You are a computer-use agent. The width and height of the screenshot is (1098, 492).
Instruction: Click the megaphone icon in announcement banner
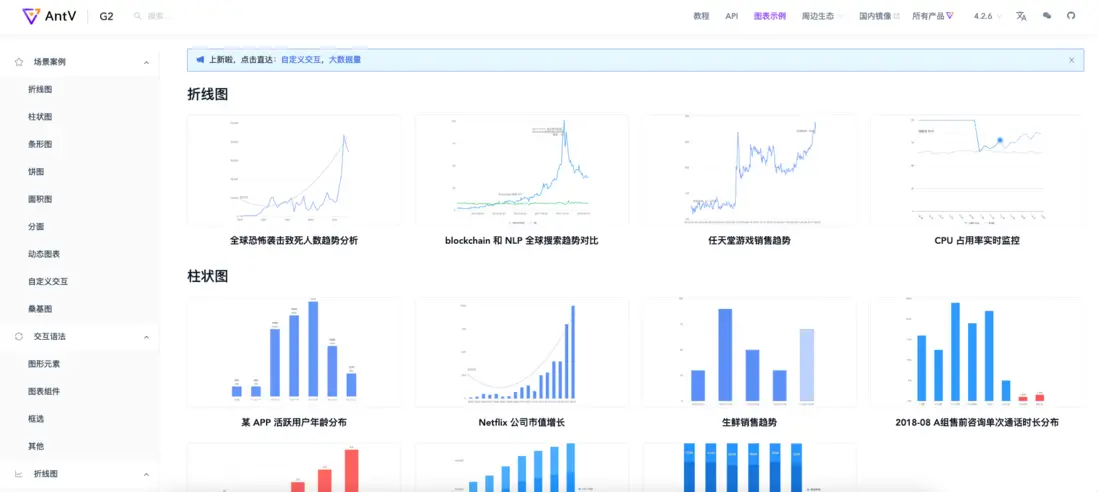200,60
